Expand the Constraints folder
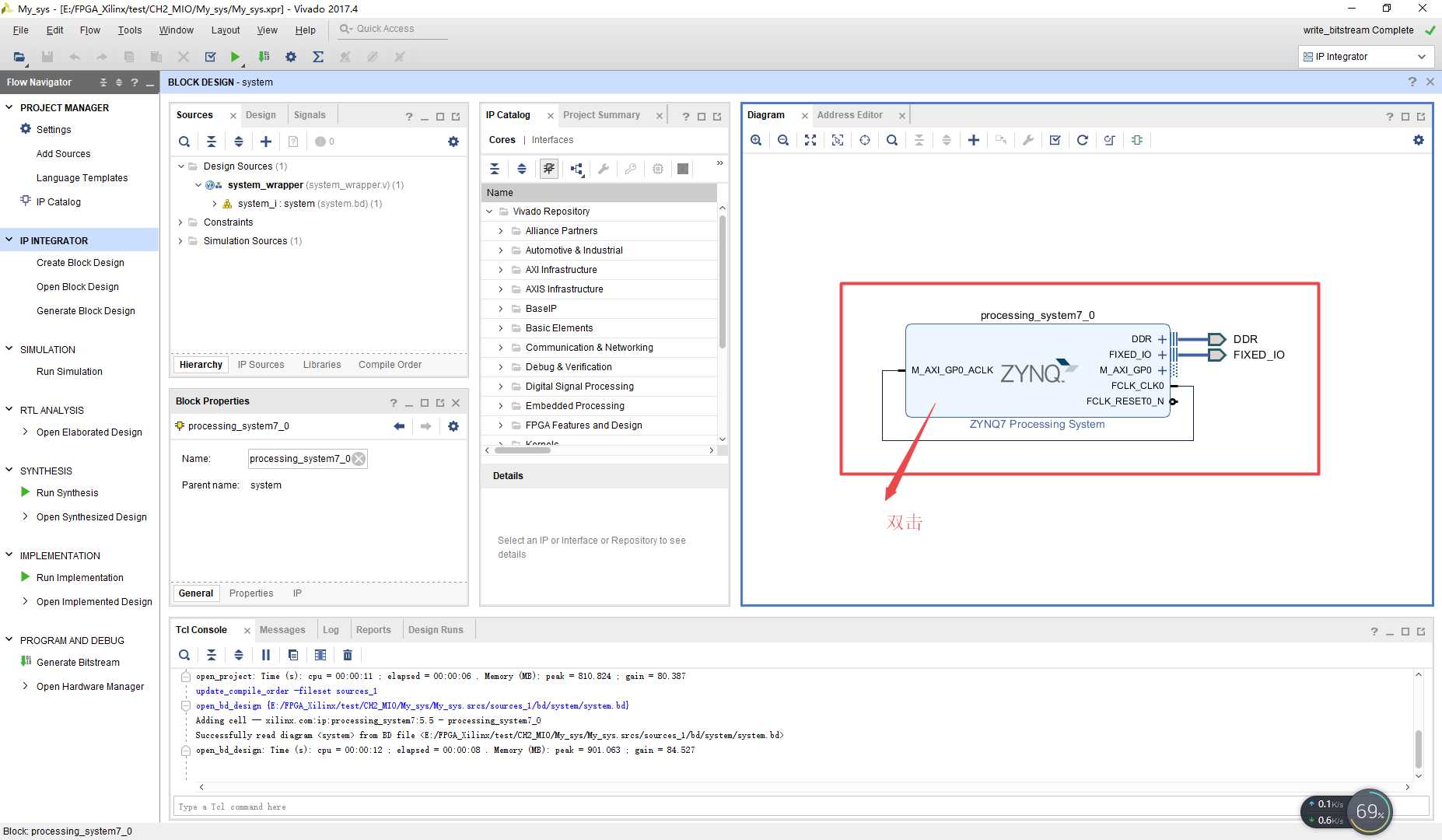 click(x=181, y=222)
